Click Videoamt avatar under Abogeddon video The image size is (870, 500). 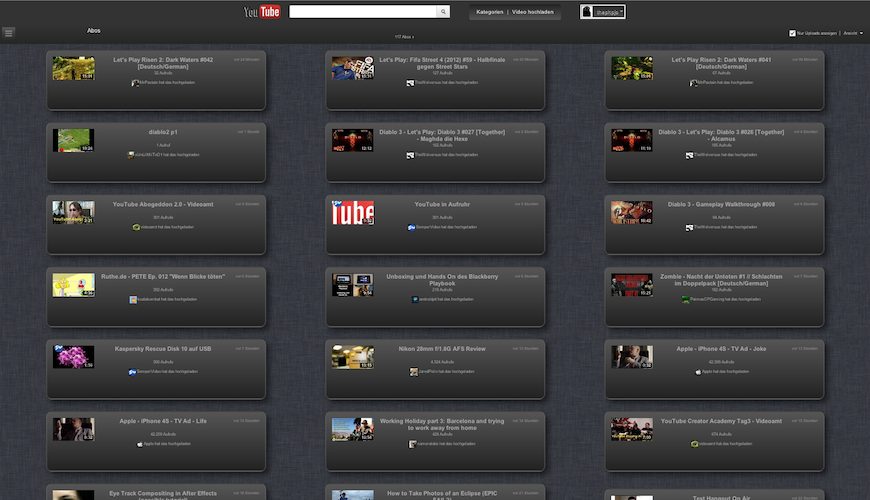(x=136, y=227)
